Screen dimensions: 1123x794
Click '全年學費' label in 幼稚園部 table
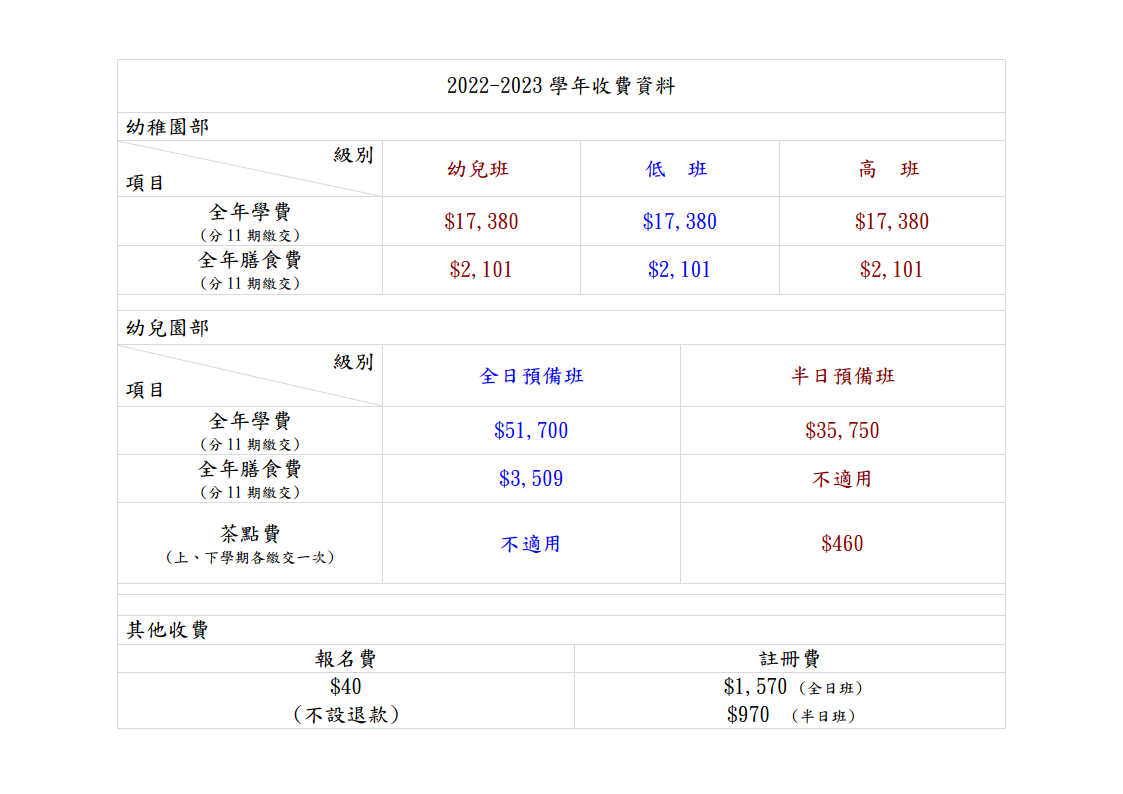[x=250, y=212]
